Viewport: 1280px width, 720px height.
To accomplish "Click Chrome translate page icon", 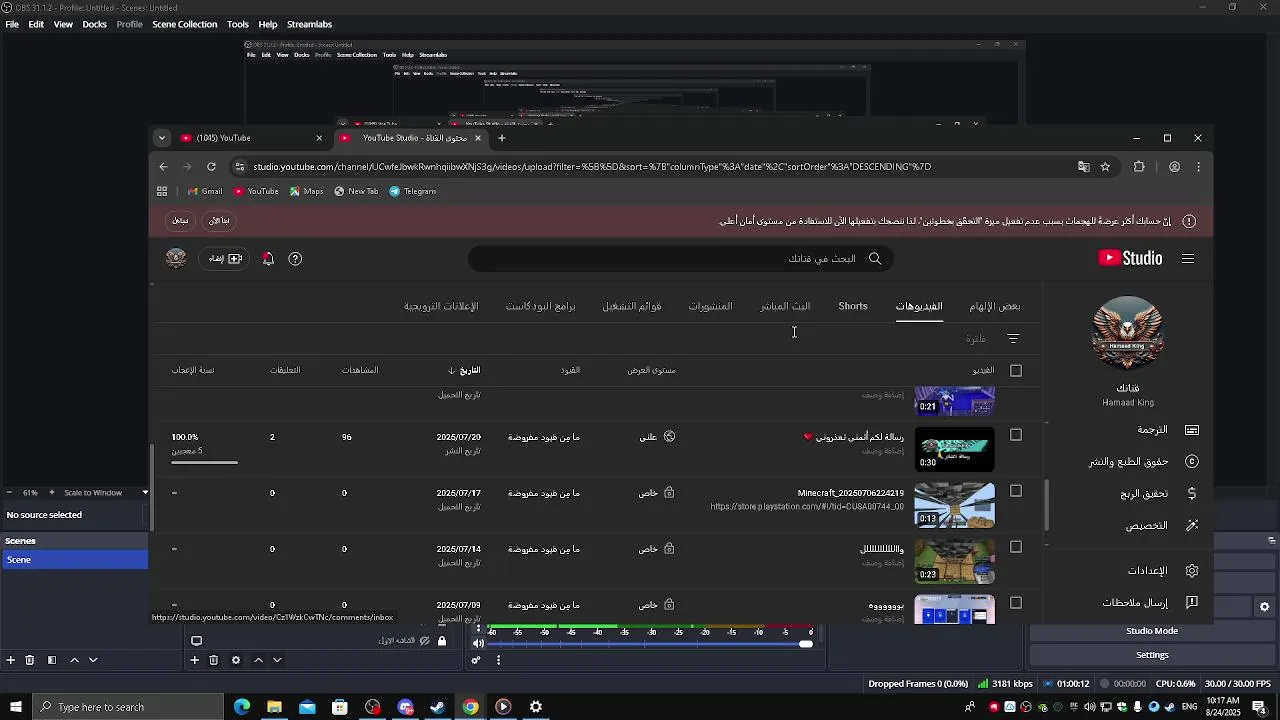I will [1083, 167].
